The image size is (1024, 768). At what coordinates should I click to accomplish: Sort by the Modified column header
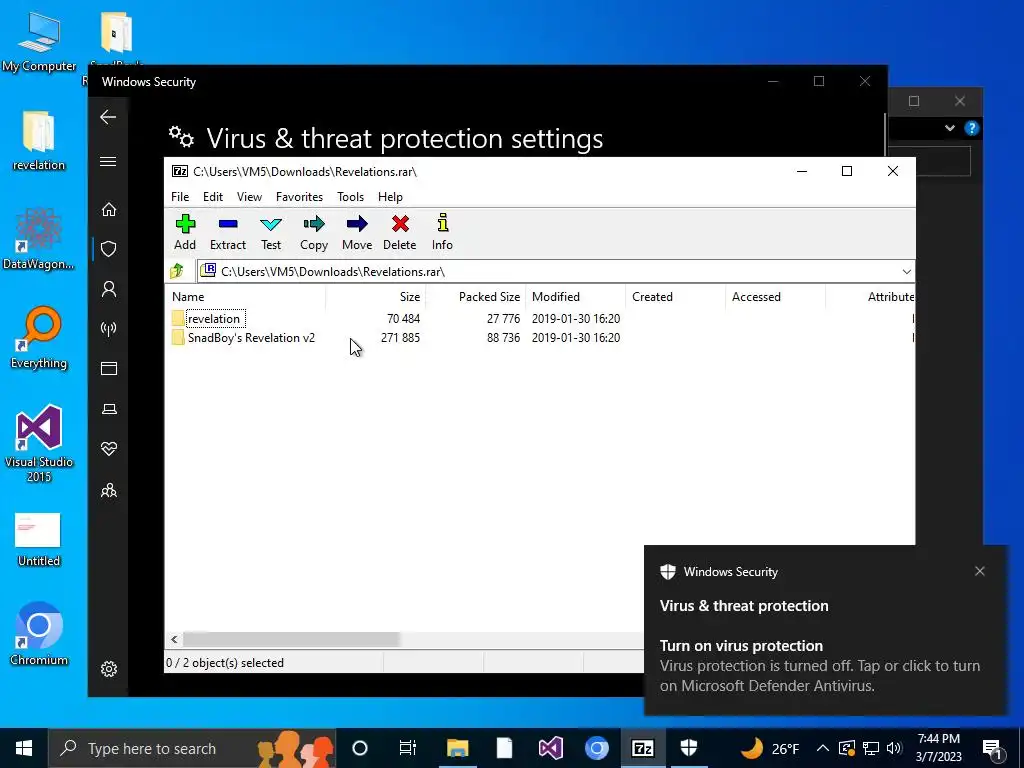pos(575,296)
